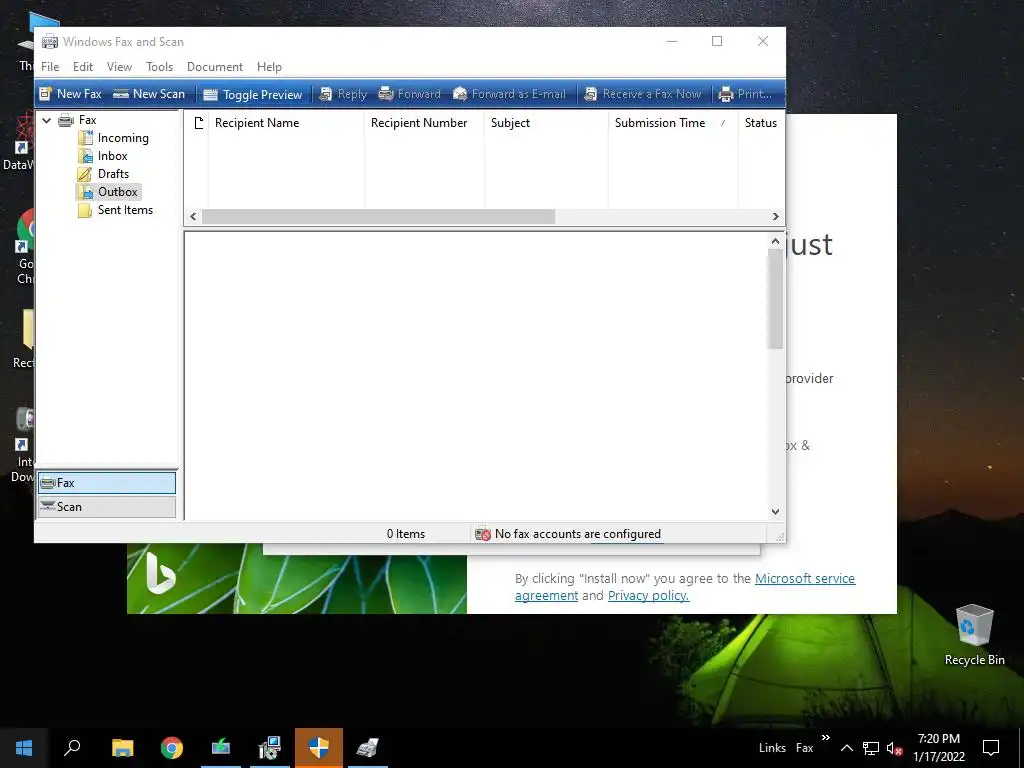Click the preview pane vertical scrollbar thumb

[x=775, y=299]
